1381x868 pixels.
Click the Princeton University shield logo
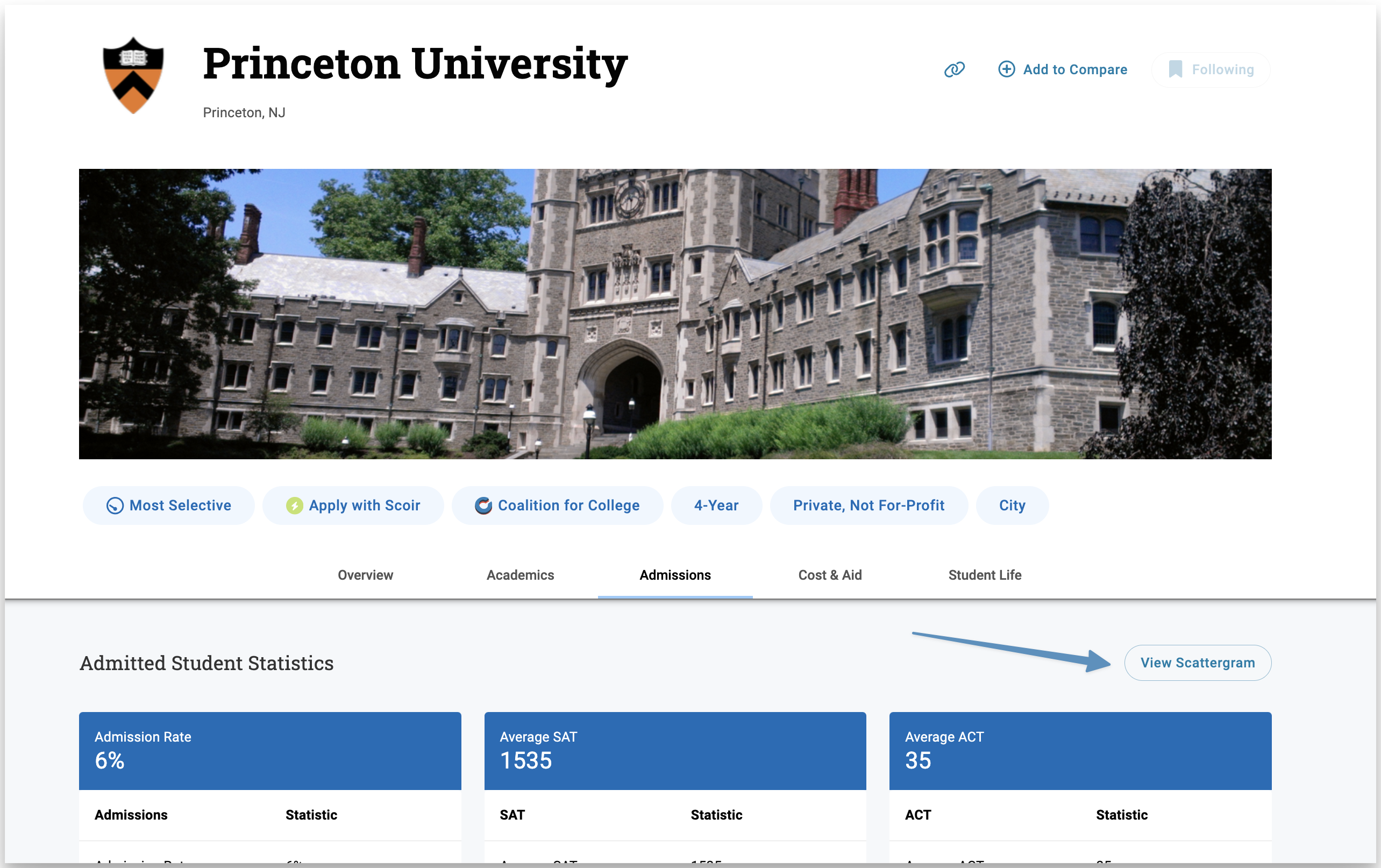click(133, 76)
